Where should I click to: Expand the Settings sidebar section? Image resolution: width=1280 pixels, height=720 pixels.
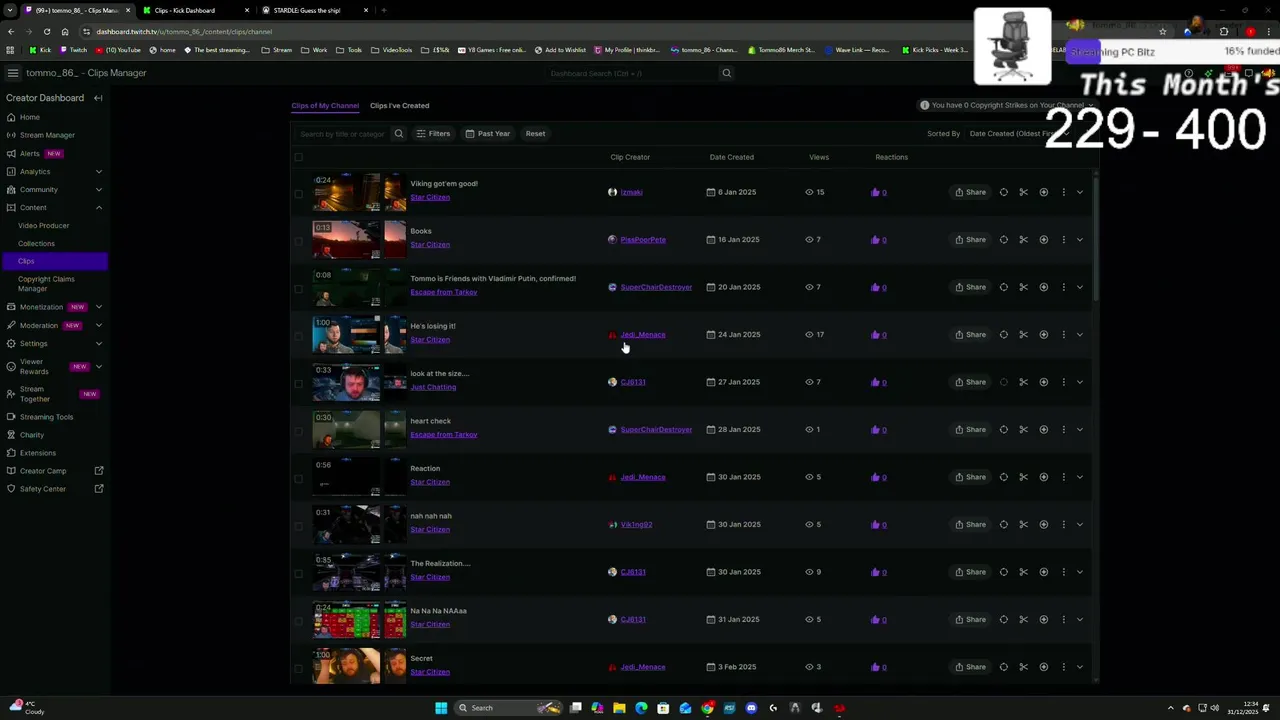[x=98, y=344]
